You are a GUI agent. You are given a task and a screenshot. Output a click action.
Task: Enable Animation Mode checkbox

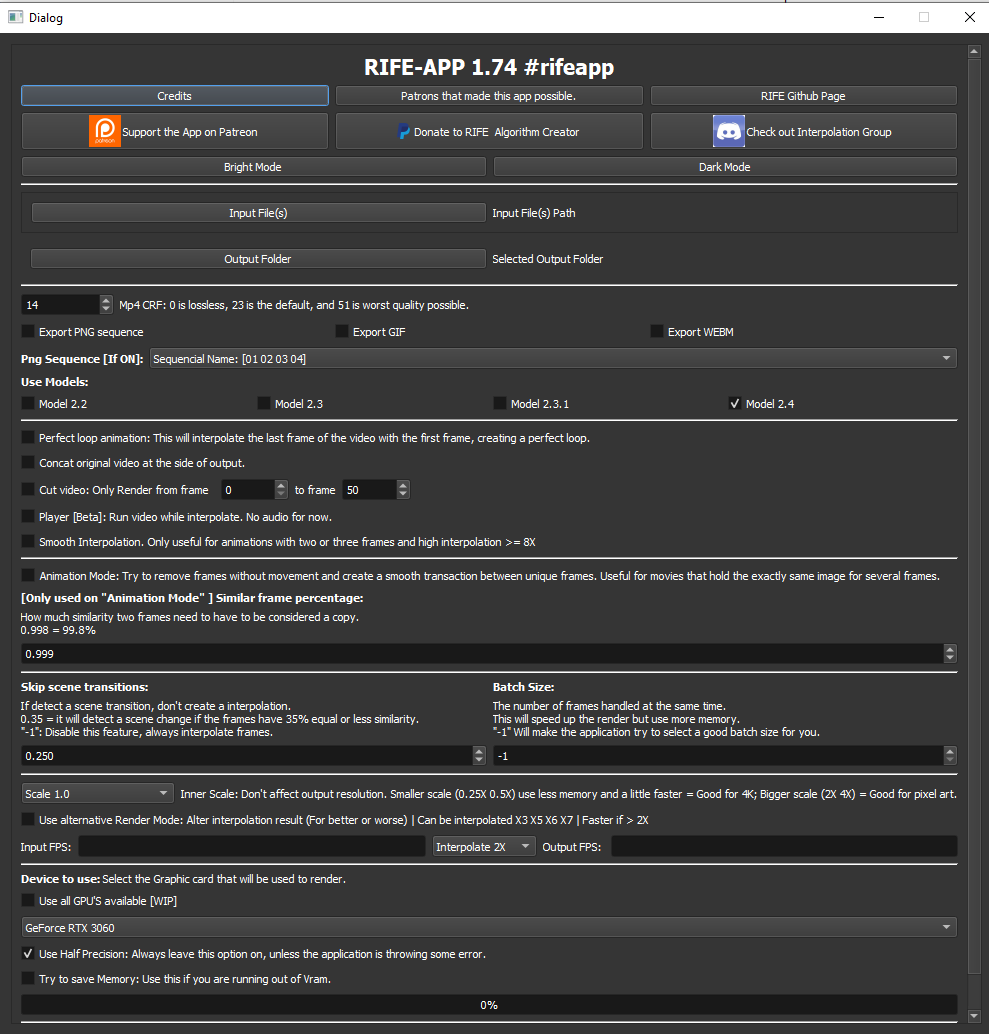point(28,575)
